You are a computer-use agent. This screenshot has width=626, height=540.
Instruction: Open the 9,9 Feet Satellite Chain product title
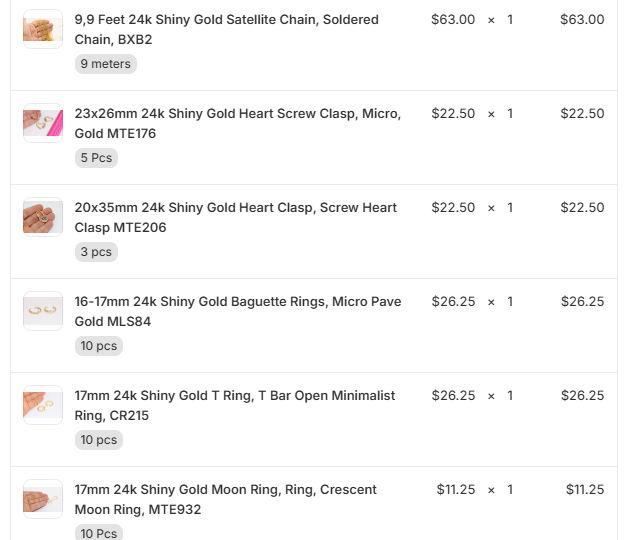[226, 30]
